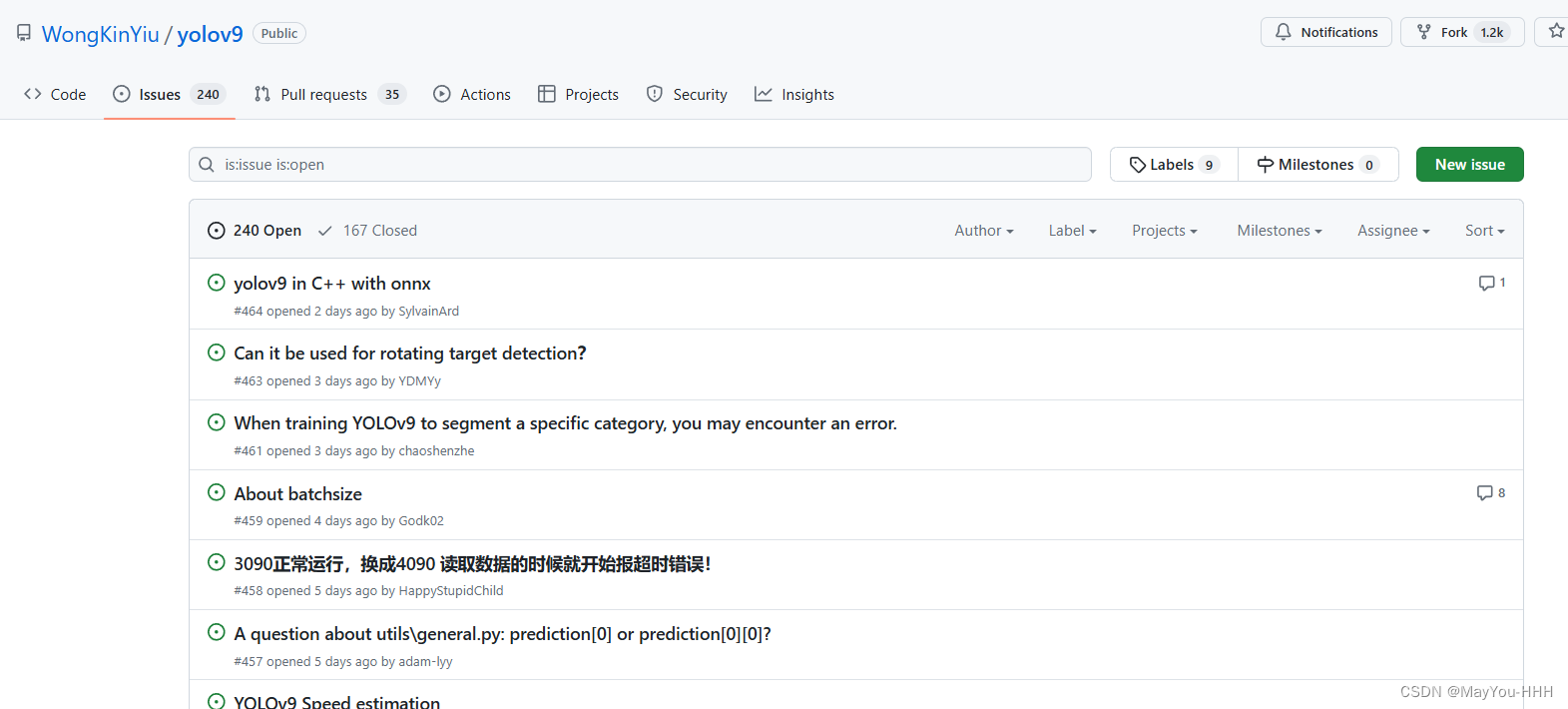Viewport: 1568px width, 709px height.
Task: Click author HappyStupidChild
Action: tap(451, 591)
